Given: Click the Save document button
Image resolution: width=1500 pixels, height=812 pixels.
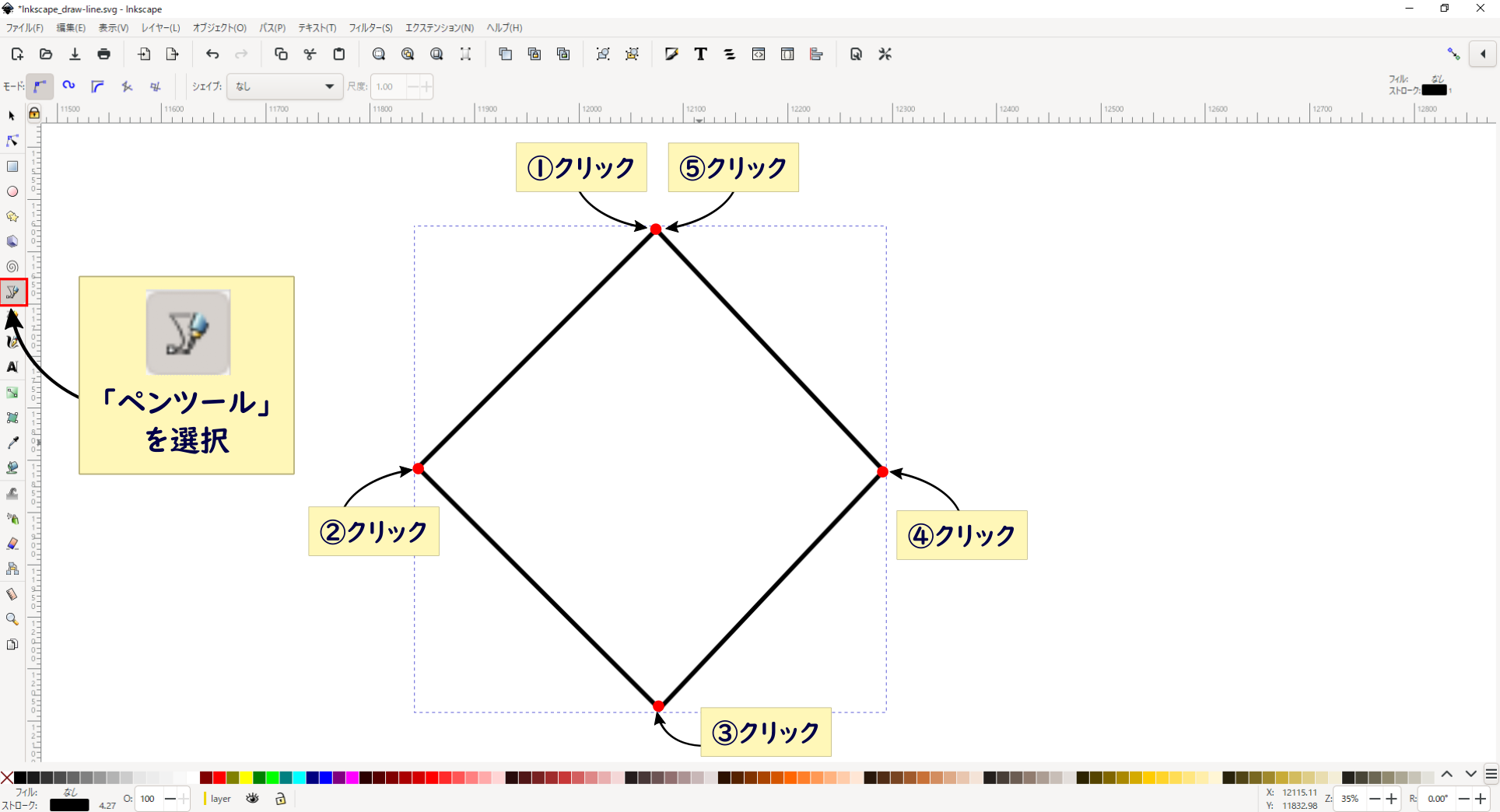Looking at the screenshot, I should (x=75, y=54).
